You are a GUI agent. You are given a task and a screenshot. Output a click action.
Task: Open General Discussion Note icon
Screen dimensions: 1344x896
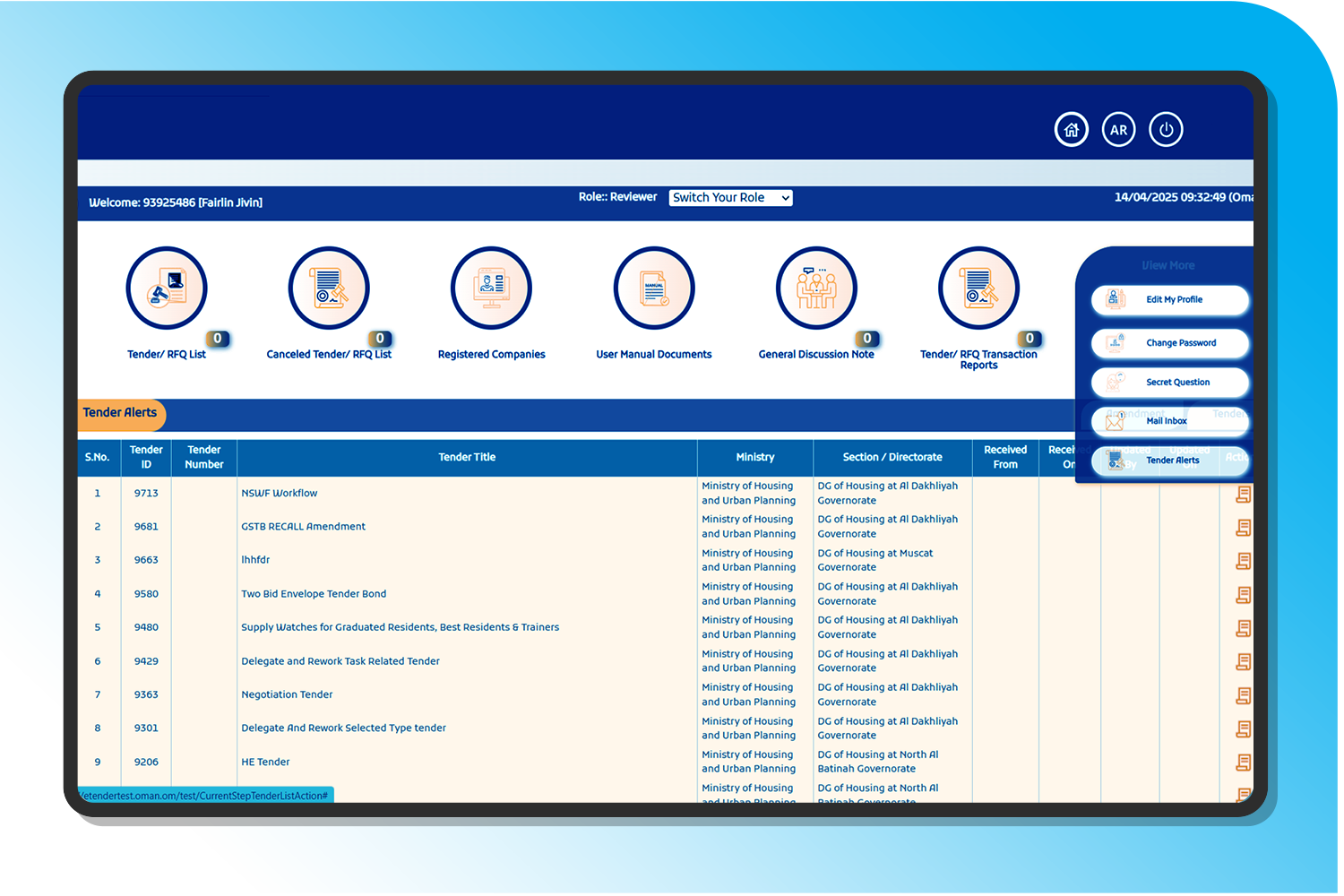coord(816,289)
